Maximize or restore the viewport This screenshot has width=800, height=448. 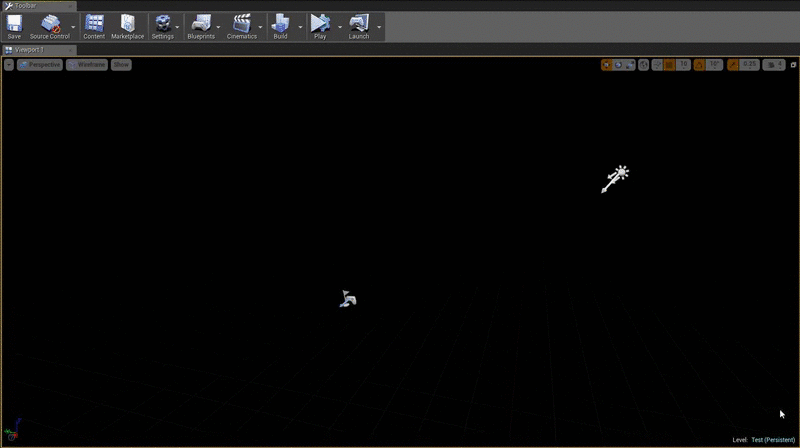coord(793,65)
